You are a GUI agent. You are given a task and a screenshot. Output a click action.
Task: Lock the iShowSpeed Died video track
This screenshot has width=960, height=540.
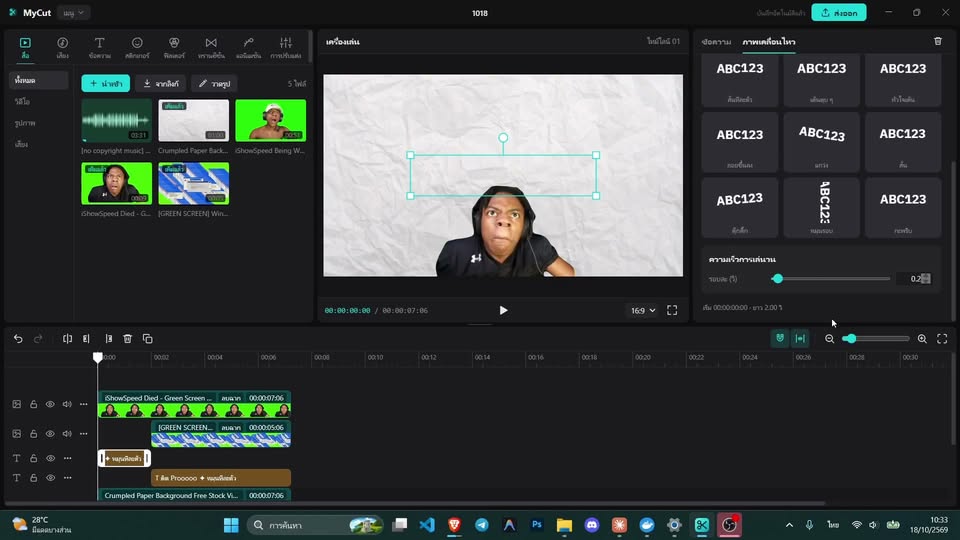tap(34, 404)
